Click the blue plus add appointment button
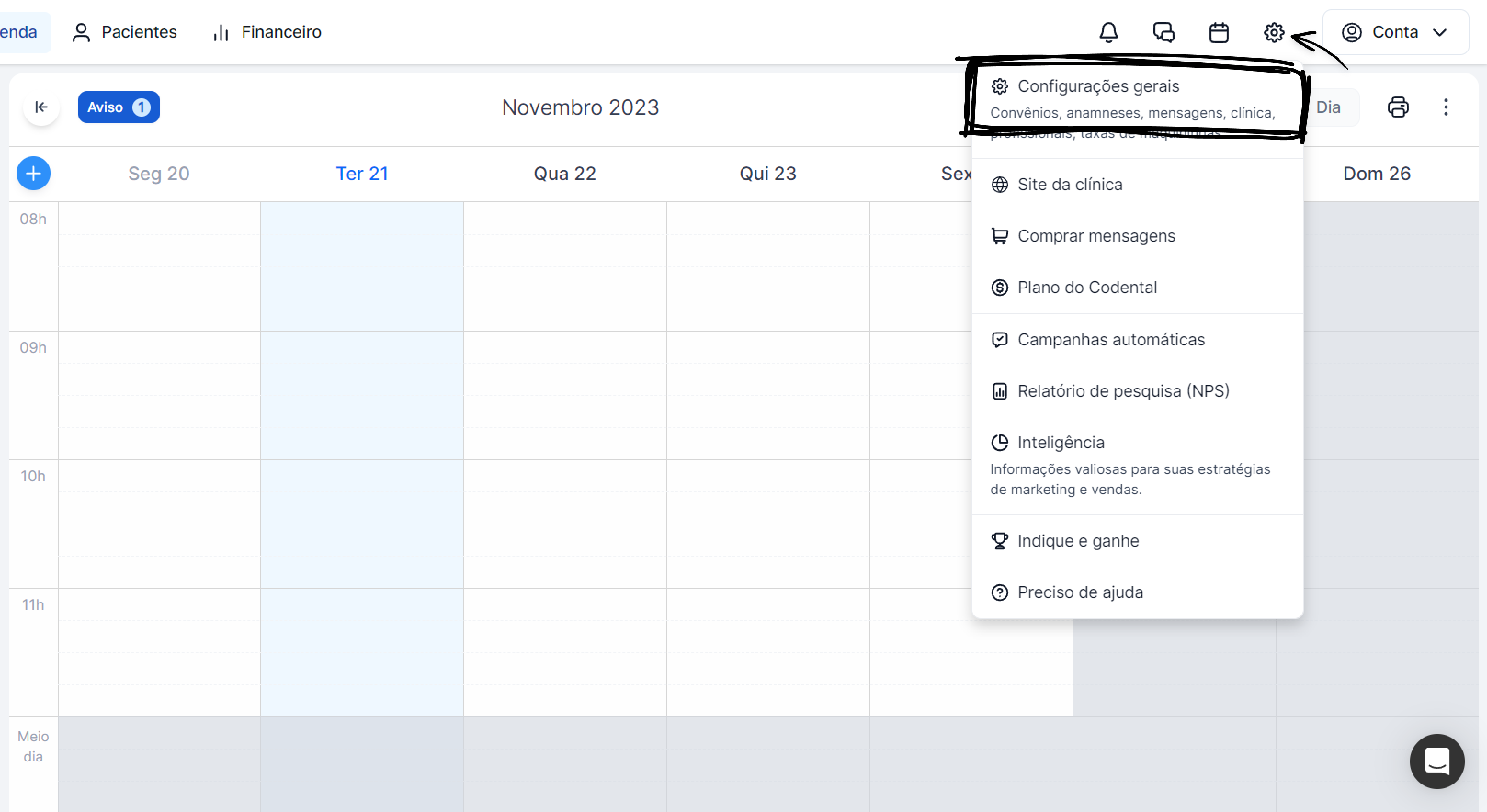The image size is (1487, 812). (x=34, y=173)
